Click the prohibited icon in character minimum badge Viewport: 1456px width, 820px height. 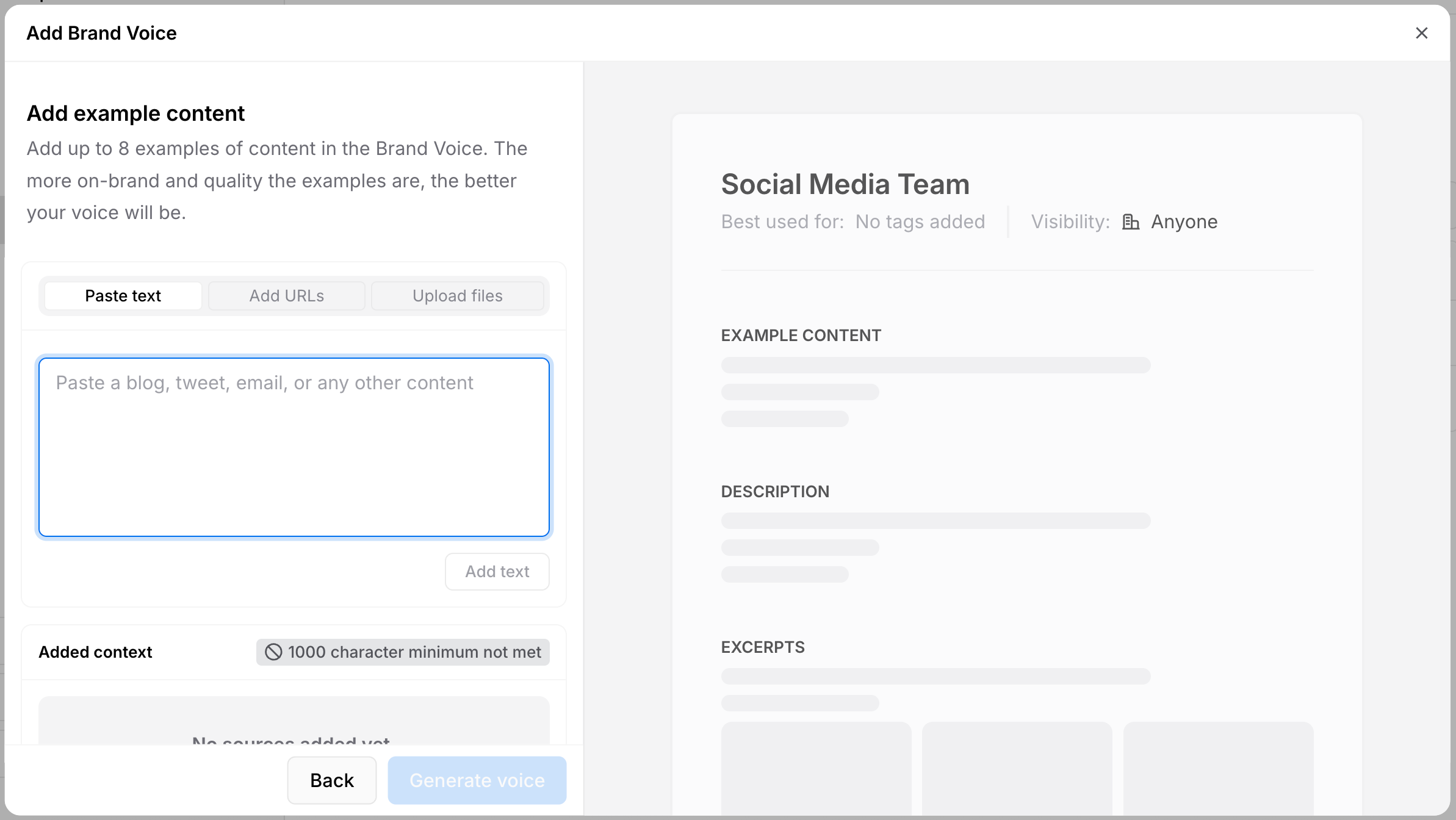tap(273, 652)
